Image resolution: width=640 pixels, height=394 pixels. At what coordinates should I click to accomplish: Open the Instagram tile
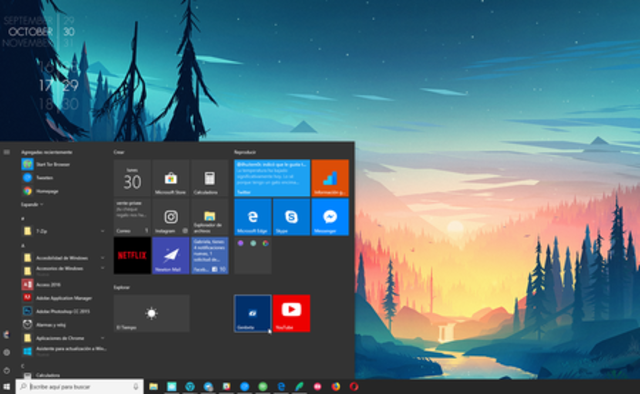[x=171, y=217]
